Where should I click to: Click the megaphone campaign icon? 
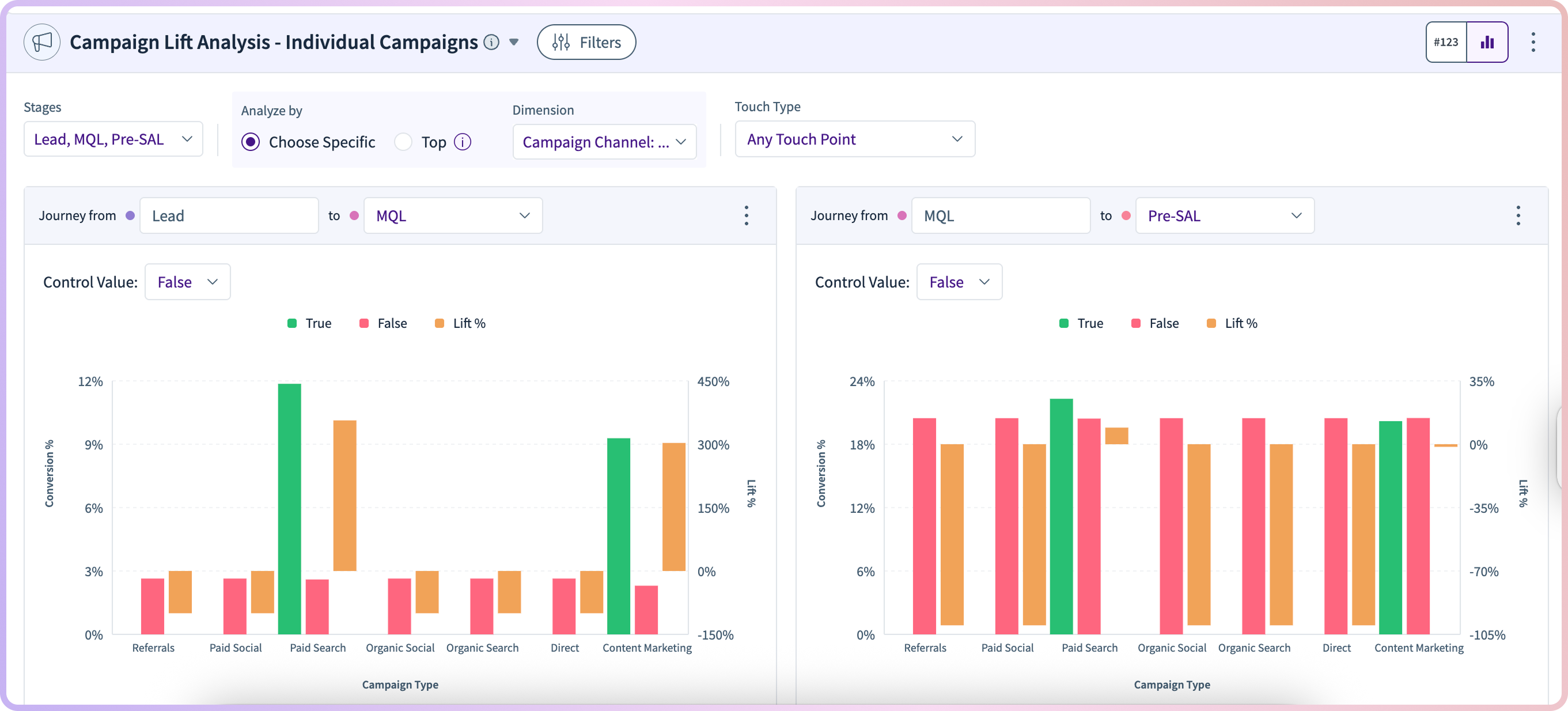click(42, 42)
